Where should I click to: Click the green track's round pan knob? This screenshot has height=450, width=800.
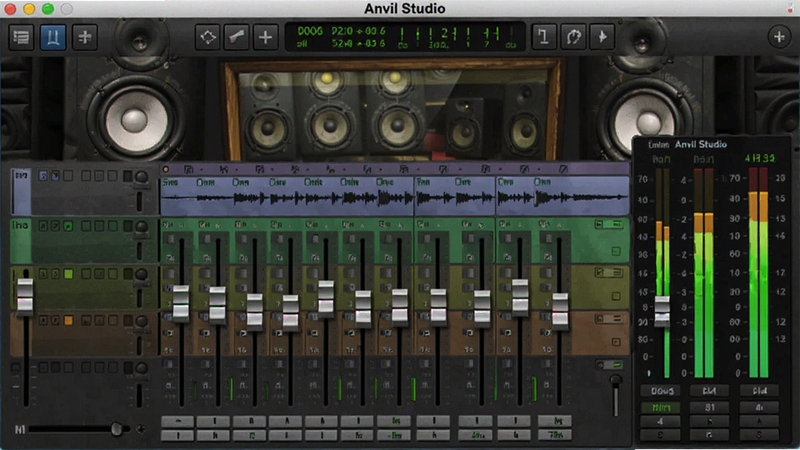141,226
